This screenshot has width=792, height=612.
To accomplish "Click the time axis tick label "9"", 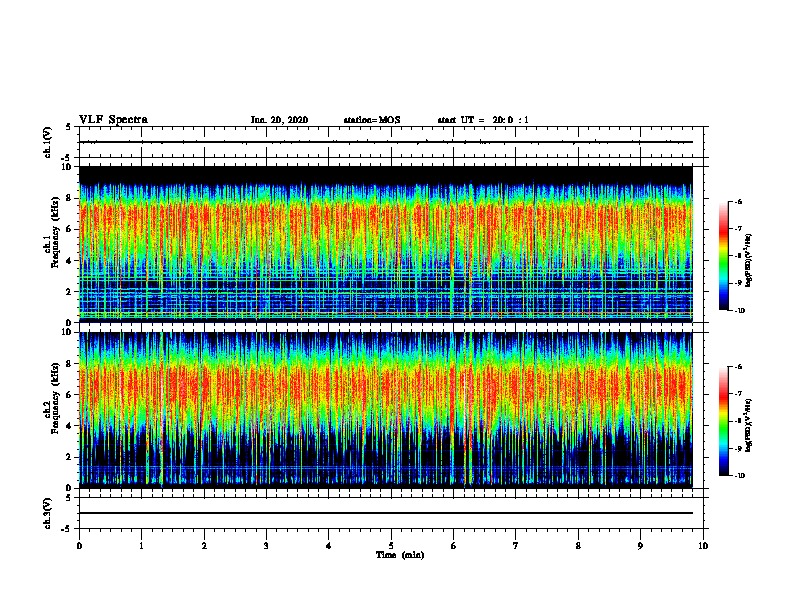I will click(640, 546).
